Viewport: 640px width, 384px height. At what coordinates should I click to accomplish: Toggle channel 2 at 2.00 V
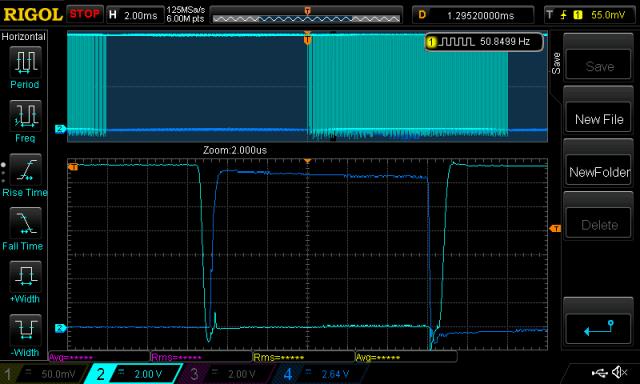[133, 374]
